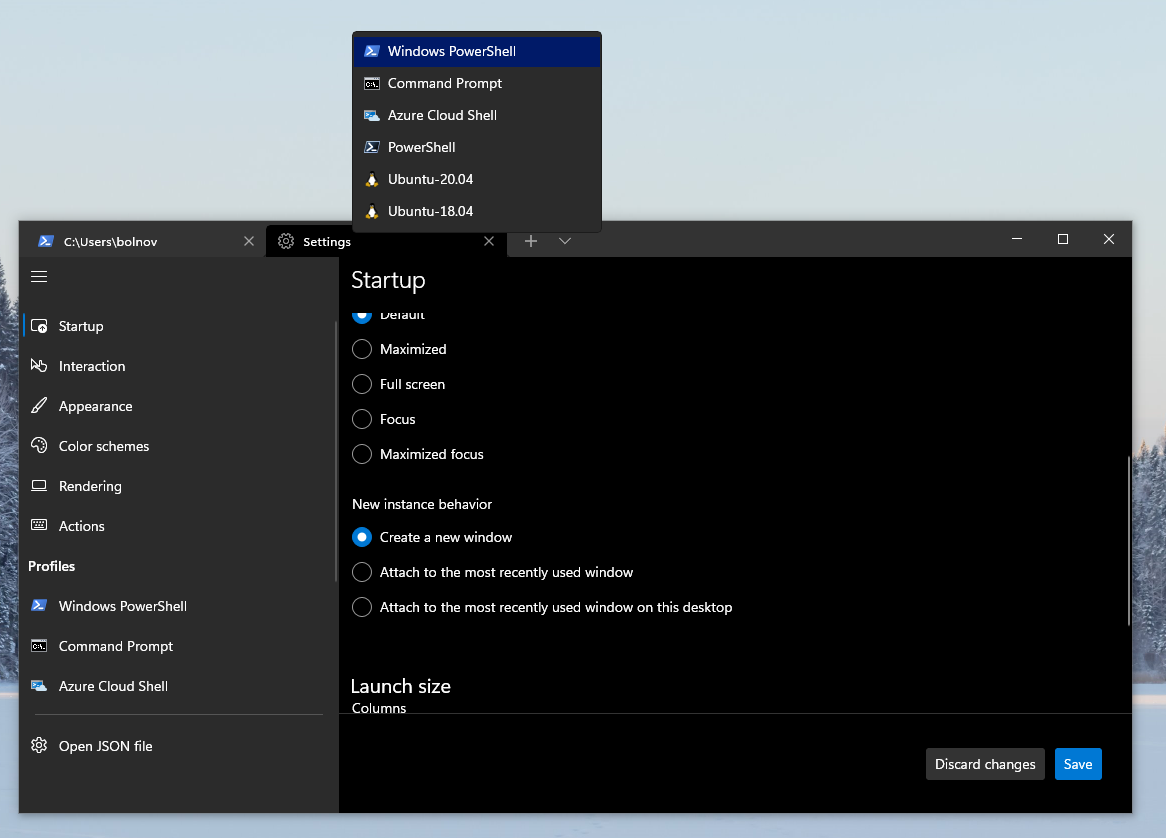Select the Windows PowerShell profile icon in sidebar

(40, 605)
